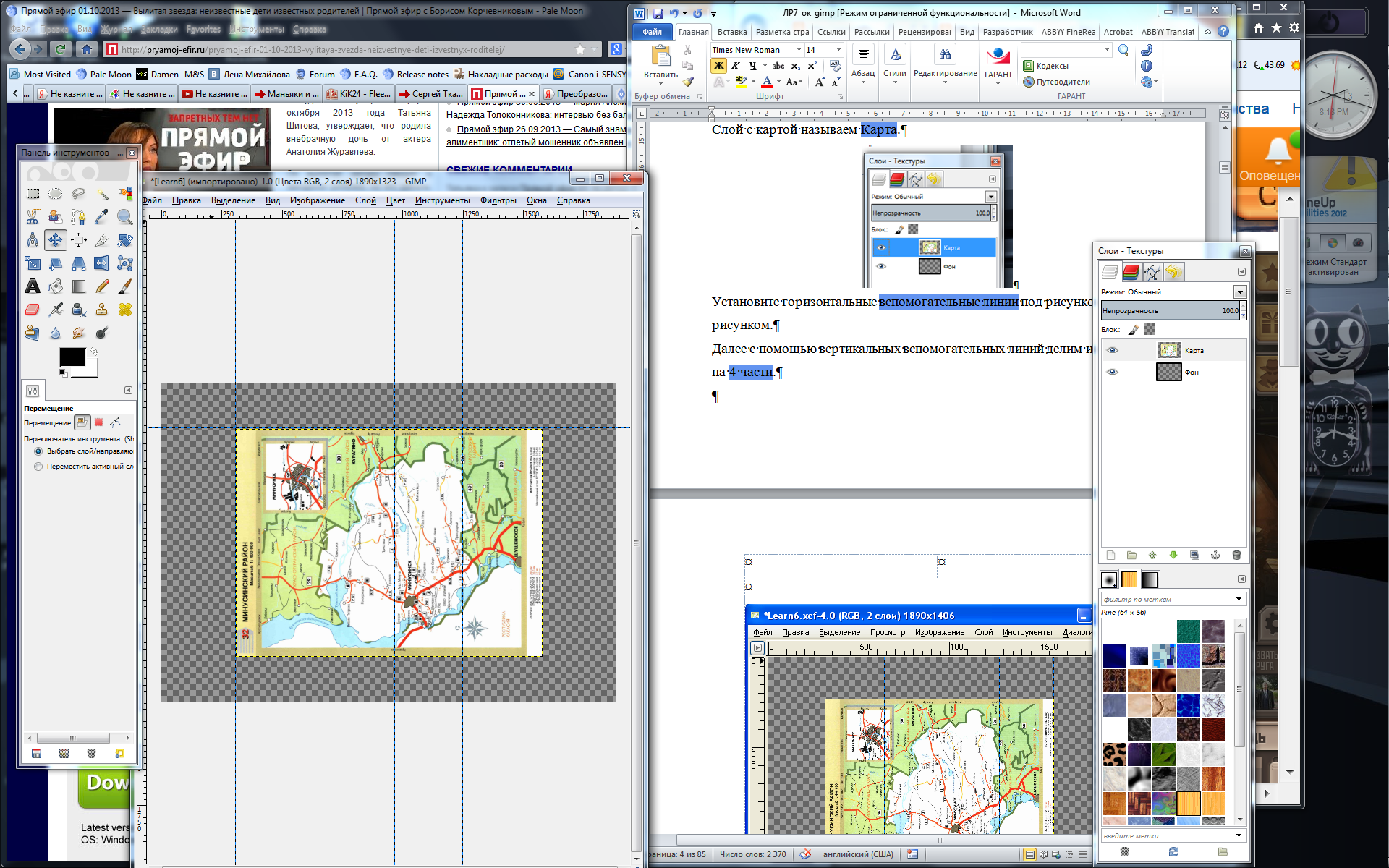Select the Crop knife tool

(102, 240)
